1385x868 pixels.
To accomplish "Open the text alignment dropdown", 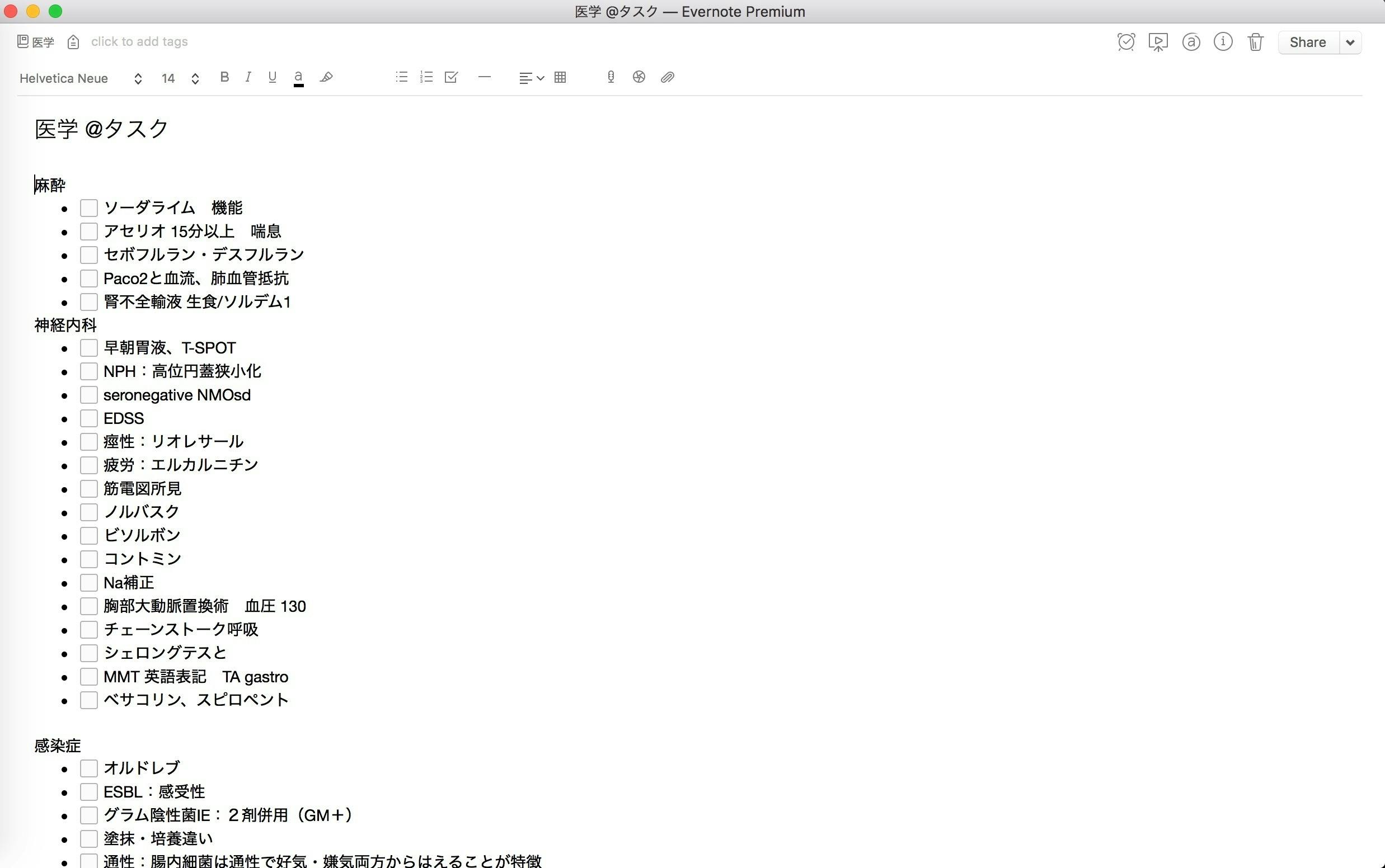I will 530,78.
